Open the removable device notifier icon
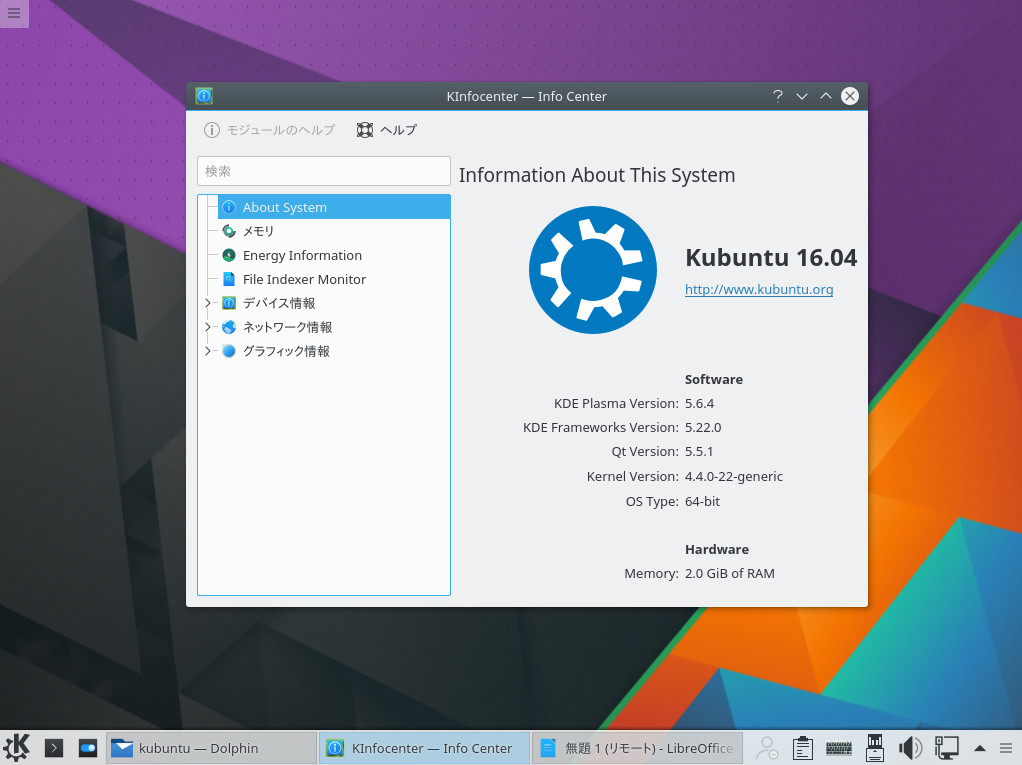This screenshot has width=1022, height=765. [874, 747]
